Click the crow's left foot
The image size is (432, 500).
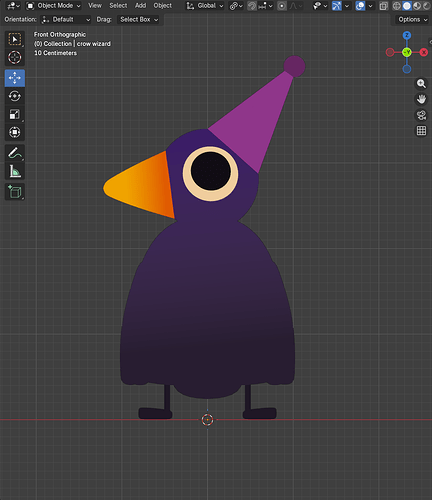156,413
